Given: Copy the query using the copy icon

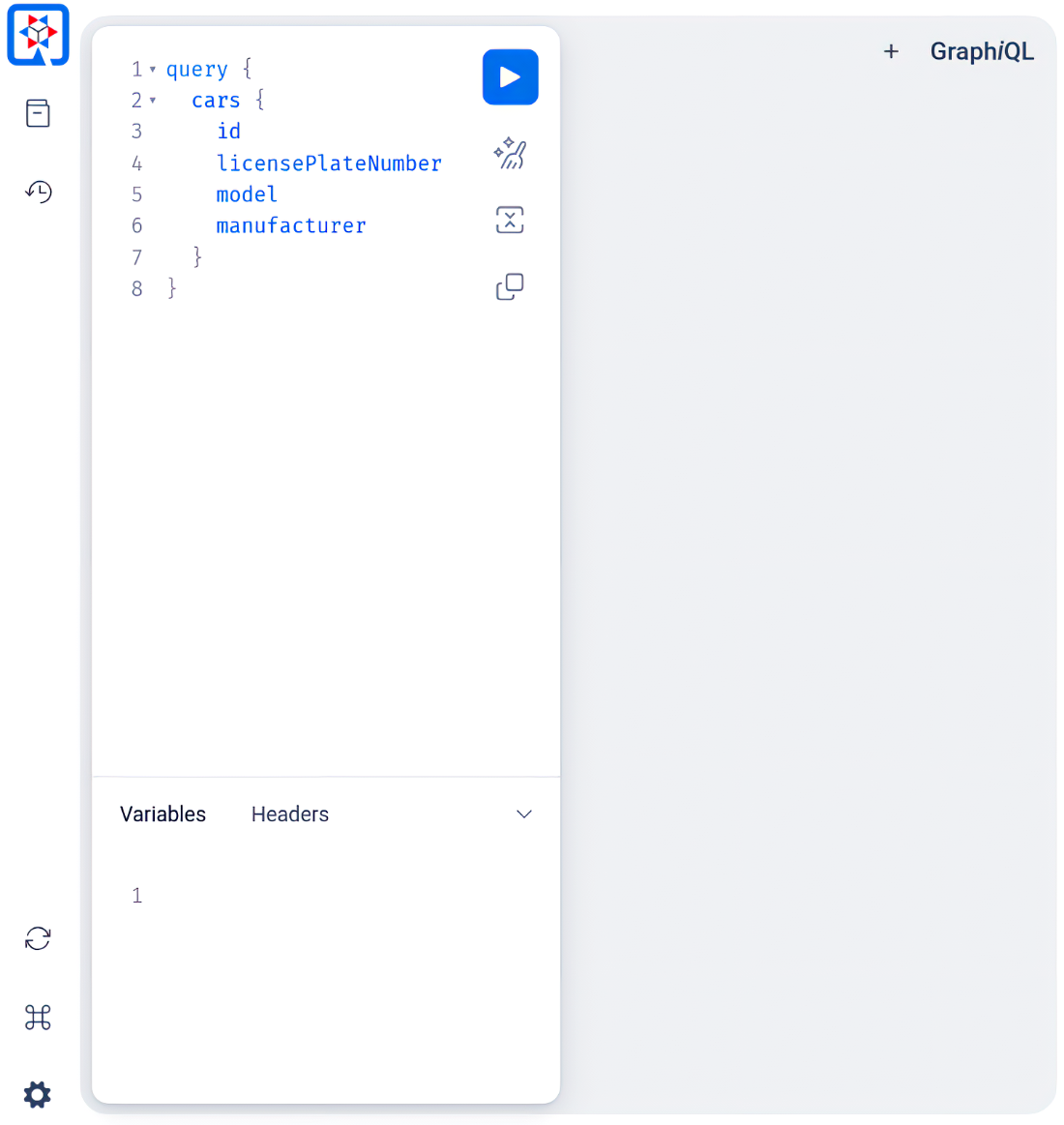Looking at the screenshot, I should 510,286.
